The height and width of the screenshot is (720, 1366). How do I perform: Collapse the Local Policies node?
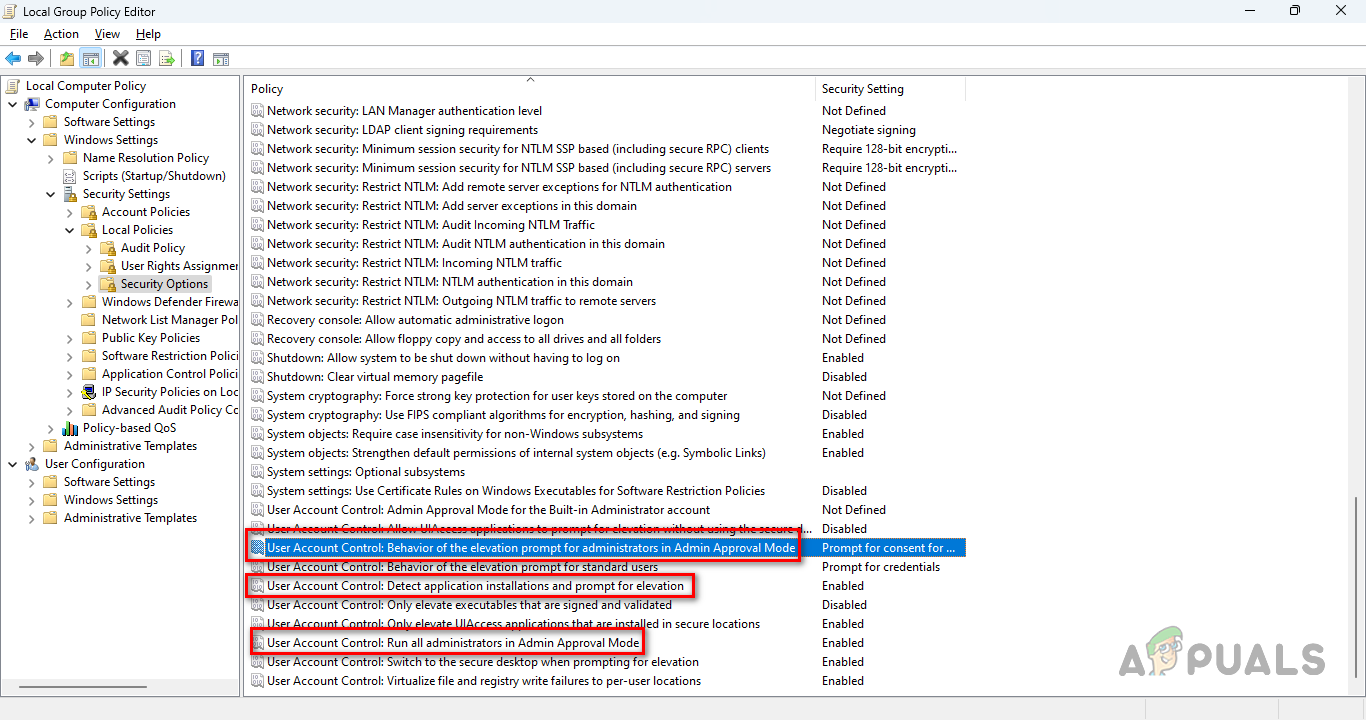(x=69, y=229)
